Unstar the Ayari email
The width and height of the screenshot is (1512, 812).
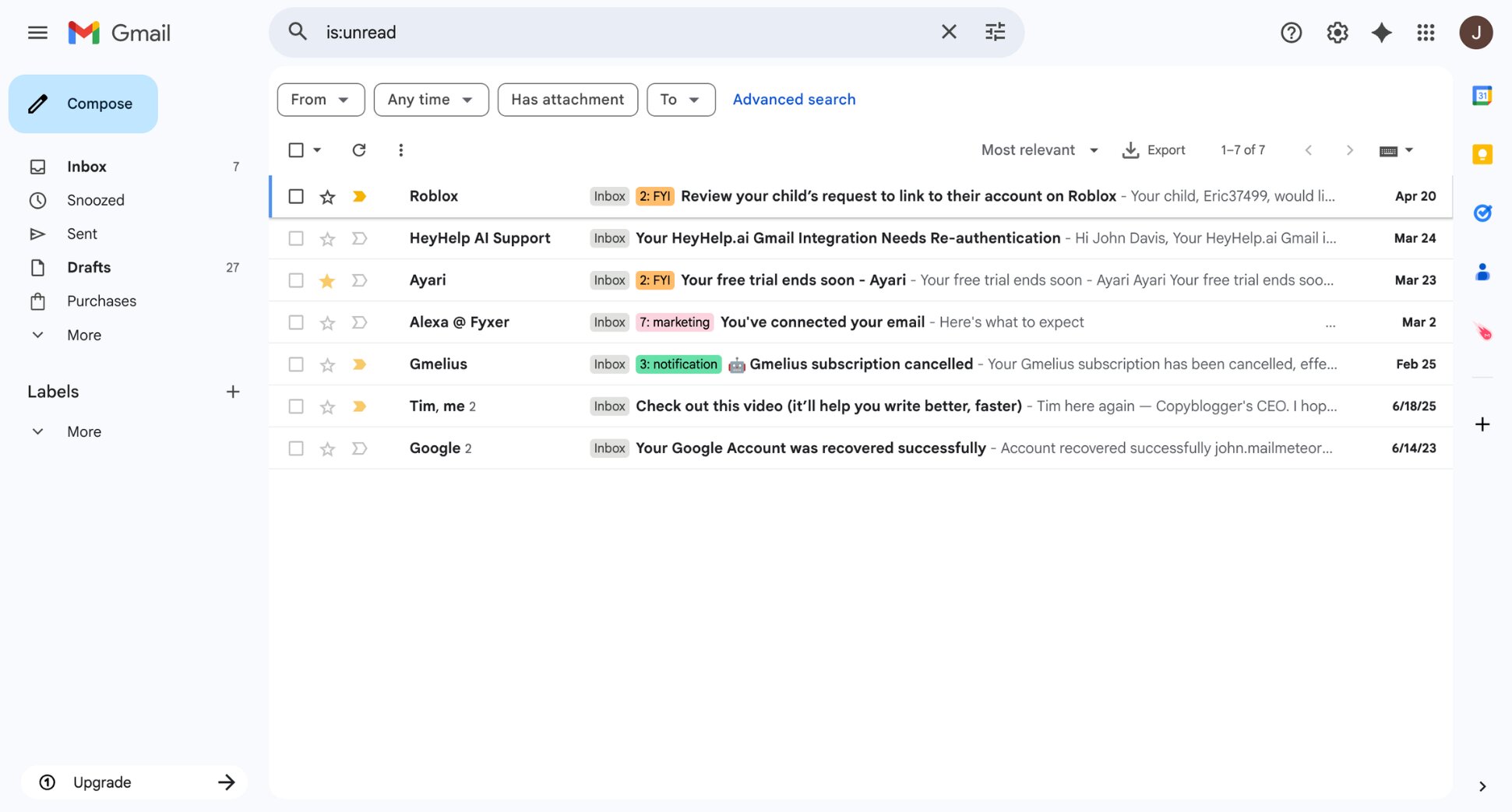point(327,280)
